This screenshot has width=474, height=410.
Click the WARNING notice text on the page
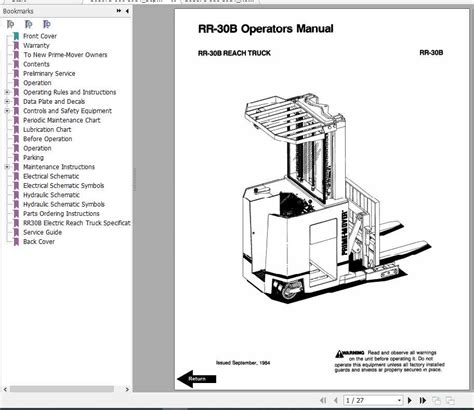tap(389, 361)
